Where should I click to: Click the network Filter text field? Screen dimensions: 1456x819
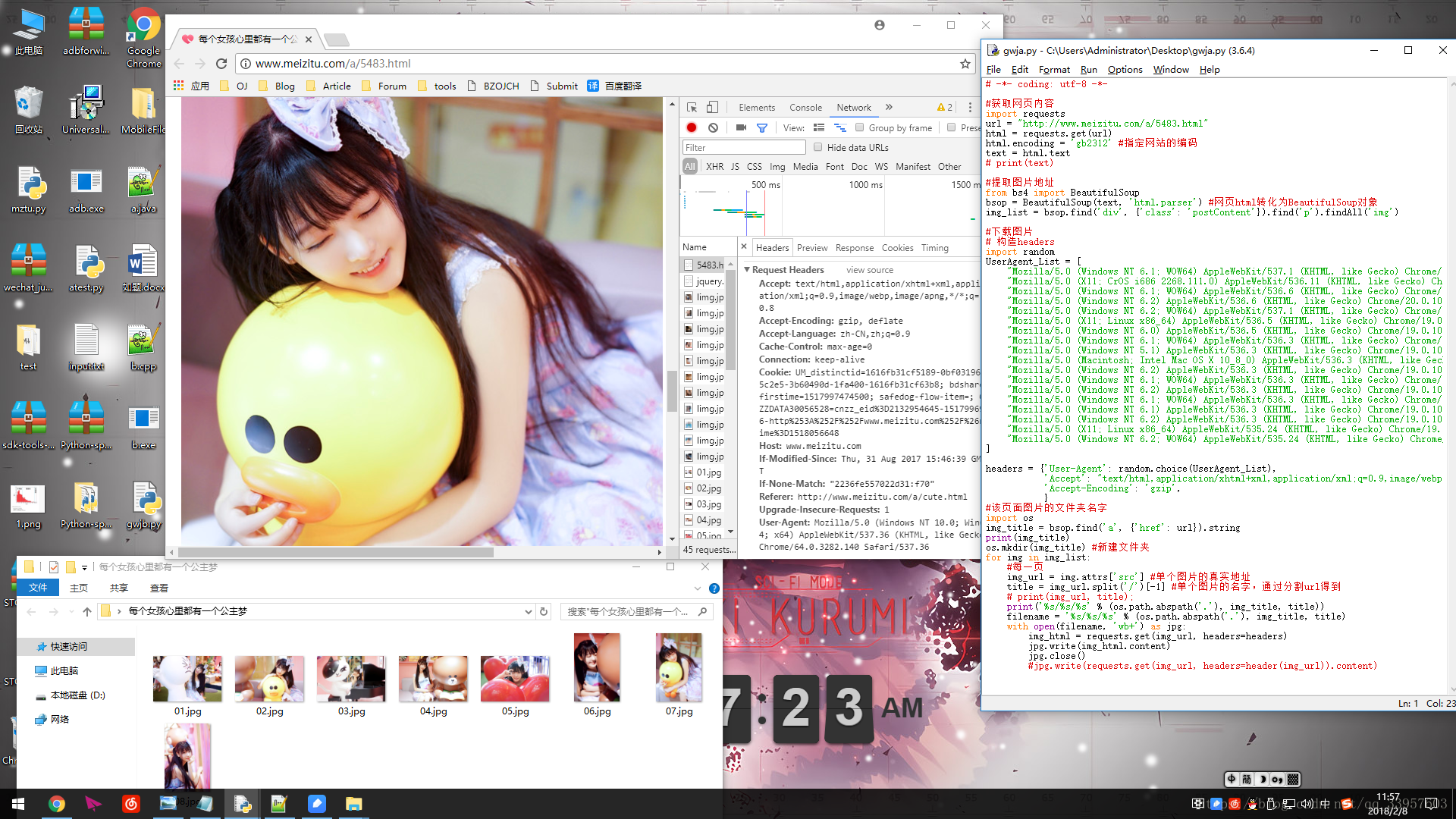(743, 147)
